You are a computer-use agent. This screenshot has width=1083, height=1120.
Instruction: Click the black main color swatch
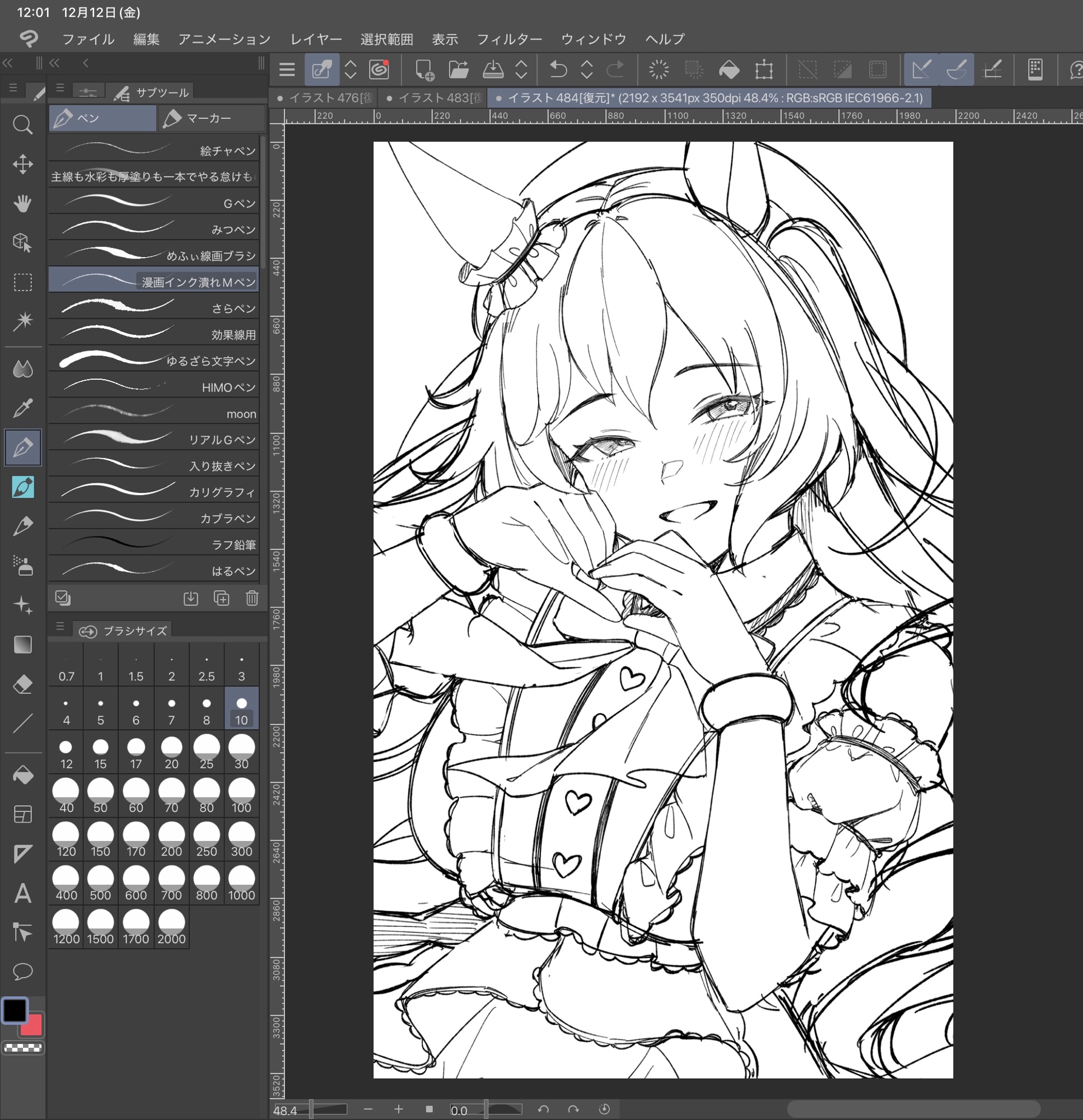click(15, 1010)
